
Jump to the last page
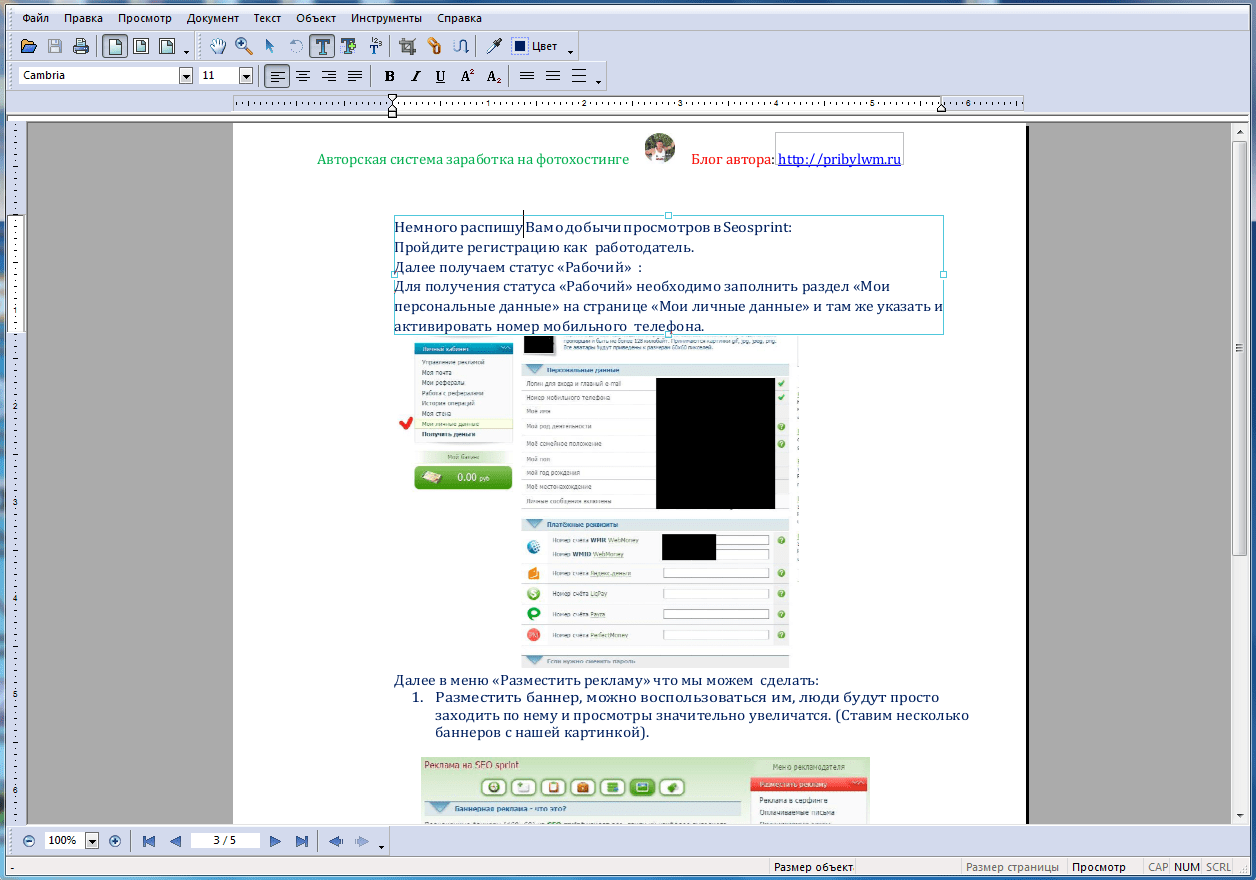301,841
